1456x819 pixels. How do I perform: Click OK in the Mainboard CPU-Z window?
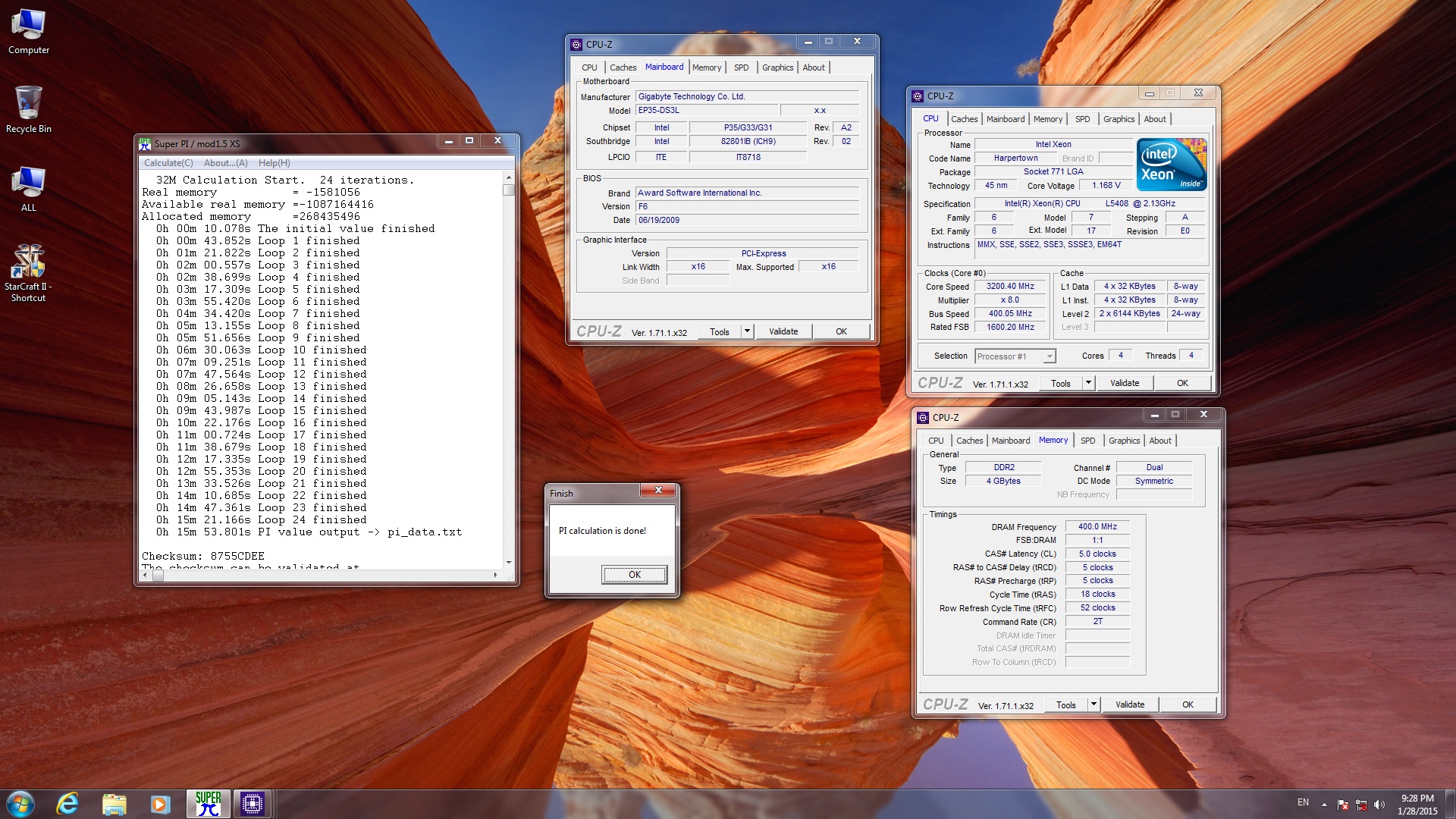841,331
